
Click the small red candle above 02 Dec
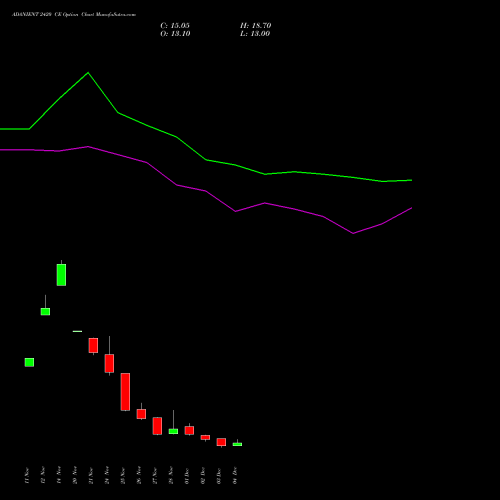(x=205, y=437)
